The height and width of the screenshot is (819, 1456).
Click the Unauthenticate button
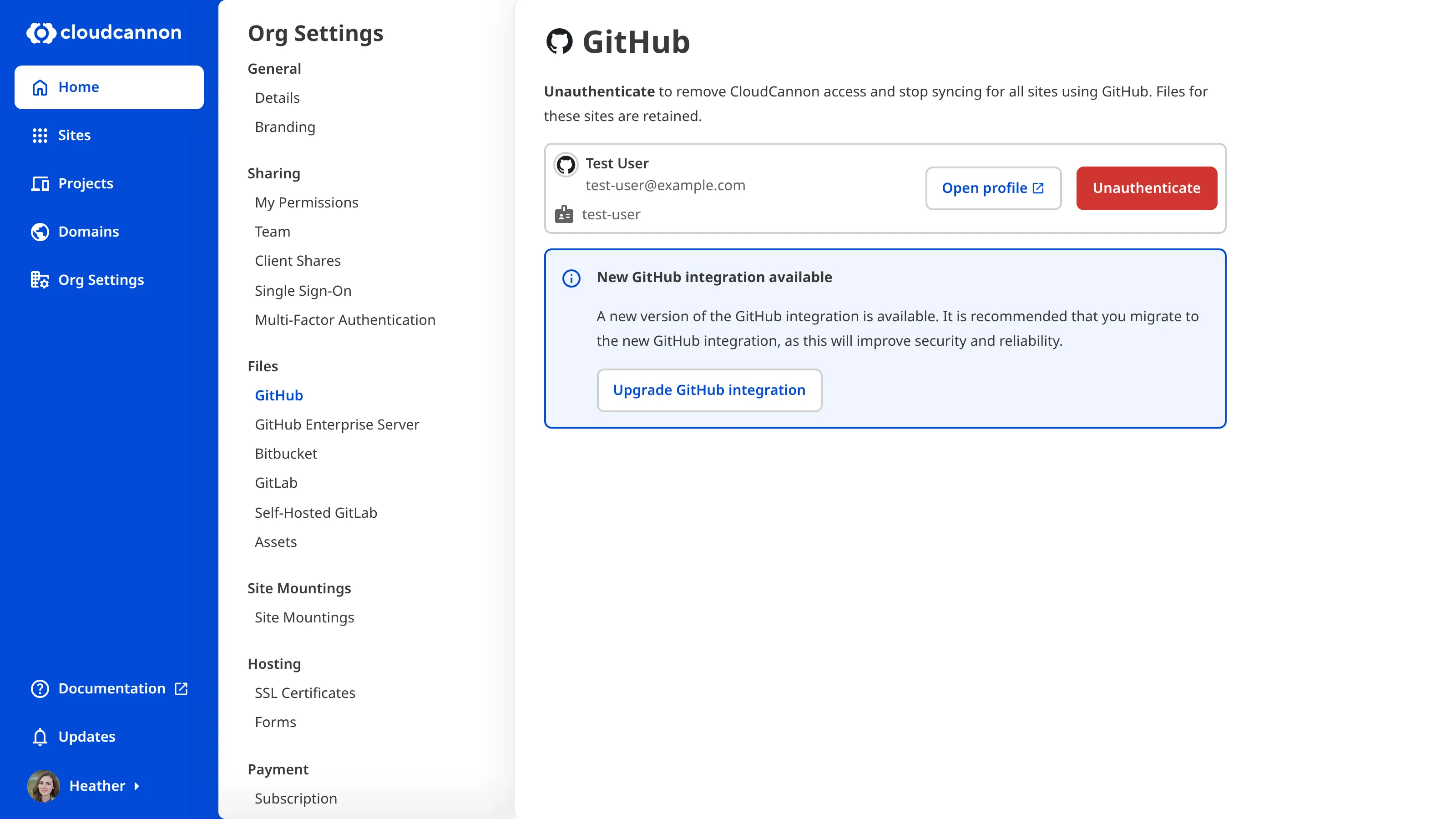[x=1146, y=188]
